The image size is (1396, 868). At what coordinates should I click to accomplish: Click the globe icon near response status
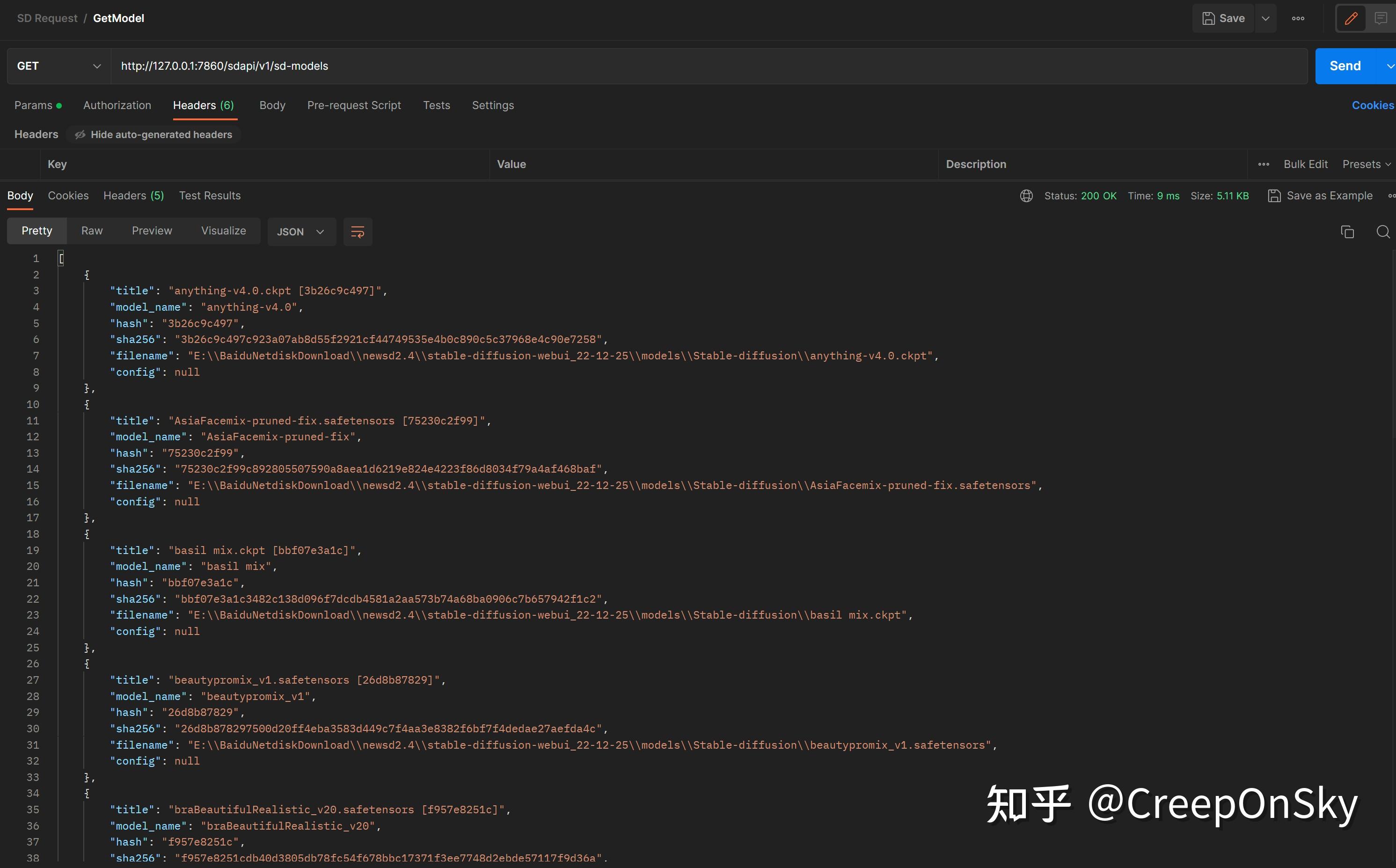point(1026,195)
